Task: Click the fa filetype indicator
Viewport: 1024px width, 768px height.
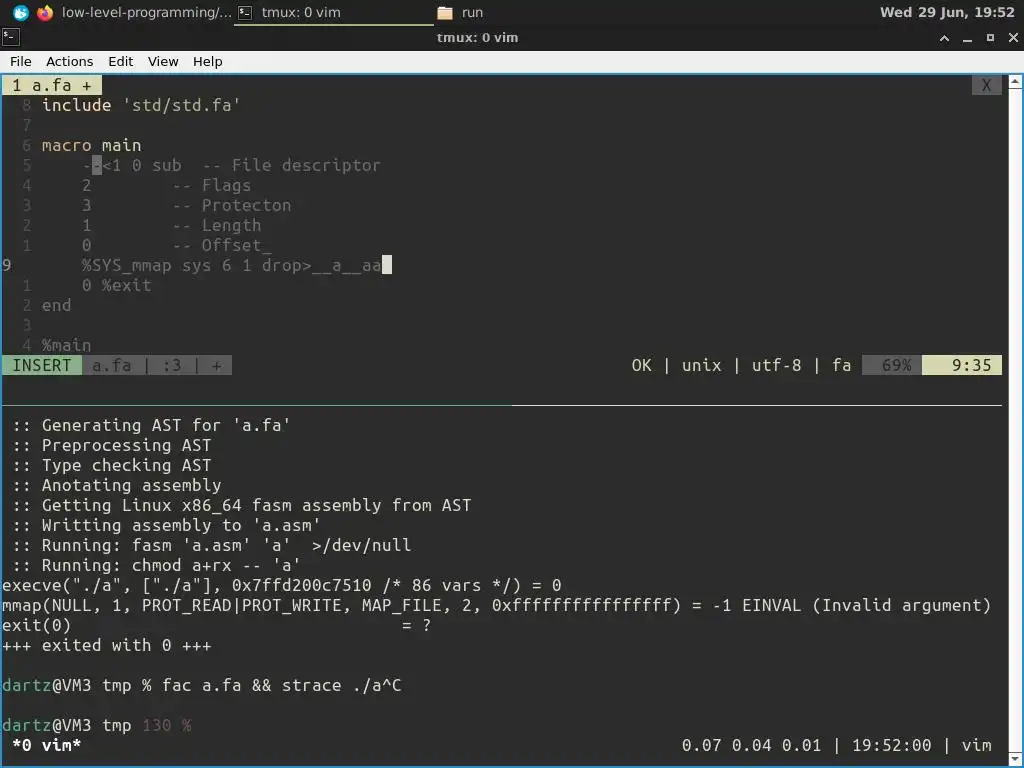Action: pos(841,366)
